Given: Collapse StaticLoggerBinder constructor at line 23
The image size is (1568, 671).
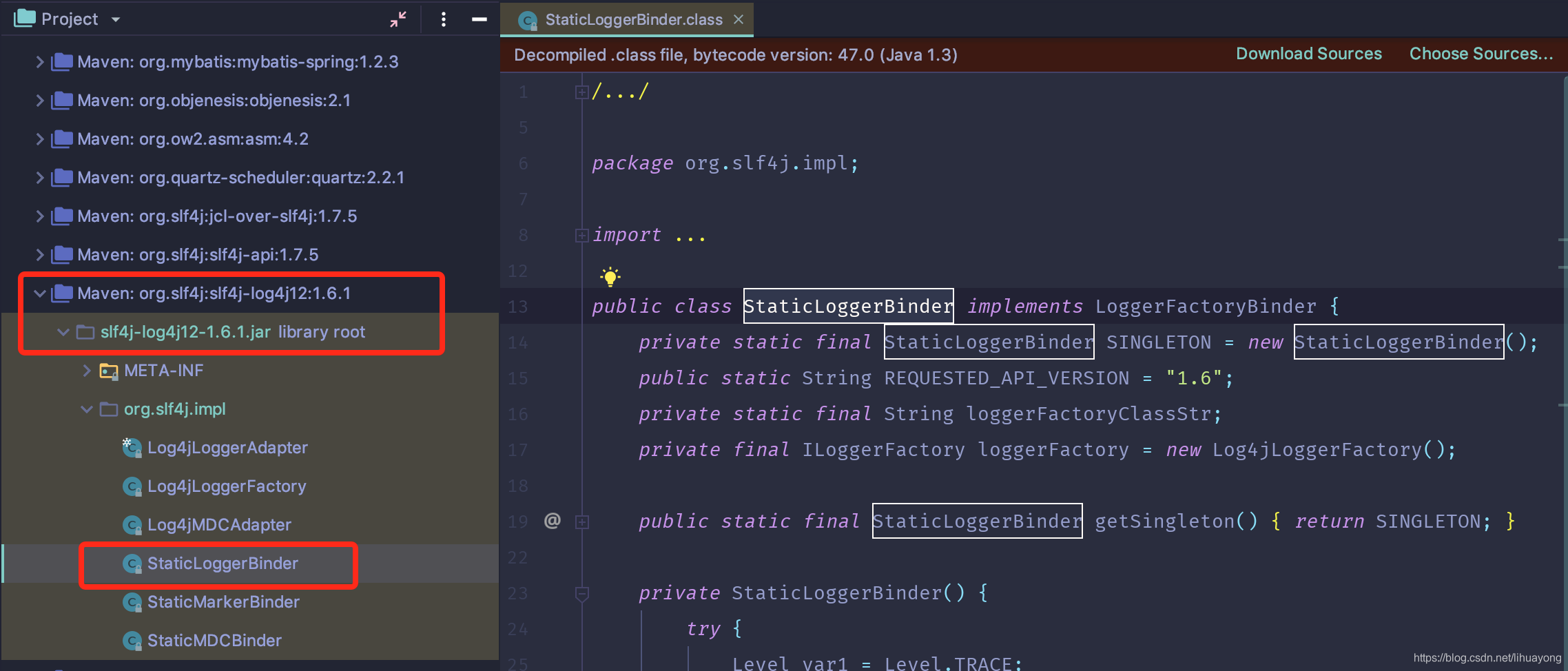Looking at the screenshot, I should click(x=581, y=593).
